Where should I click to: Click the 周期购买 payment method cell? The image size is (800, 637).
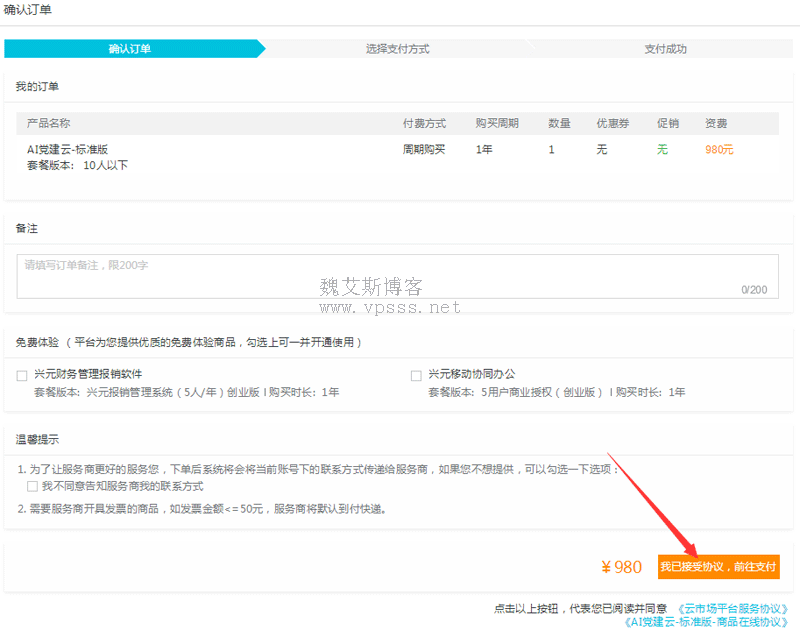click(424, 149)
